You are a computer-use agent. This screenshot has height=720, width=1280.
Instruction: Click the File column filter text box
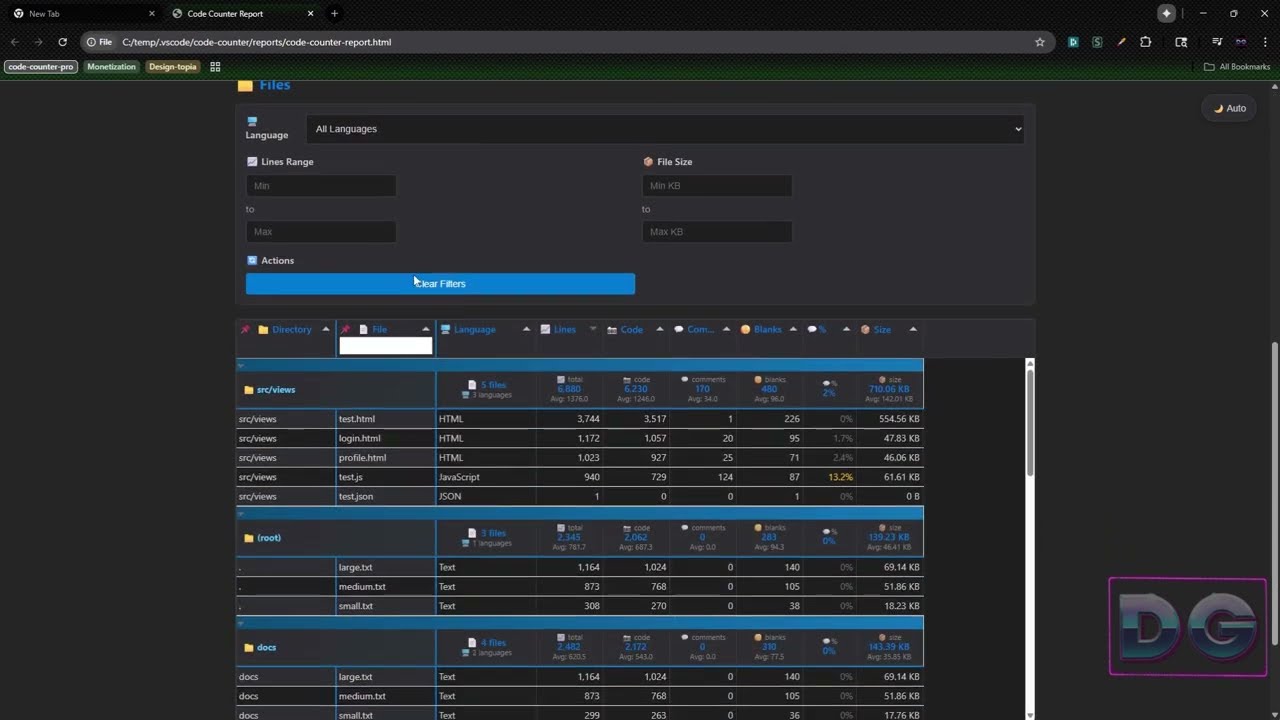(x=385, y=346)
